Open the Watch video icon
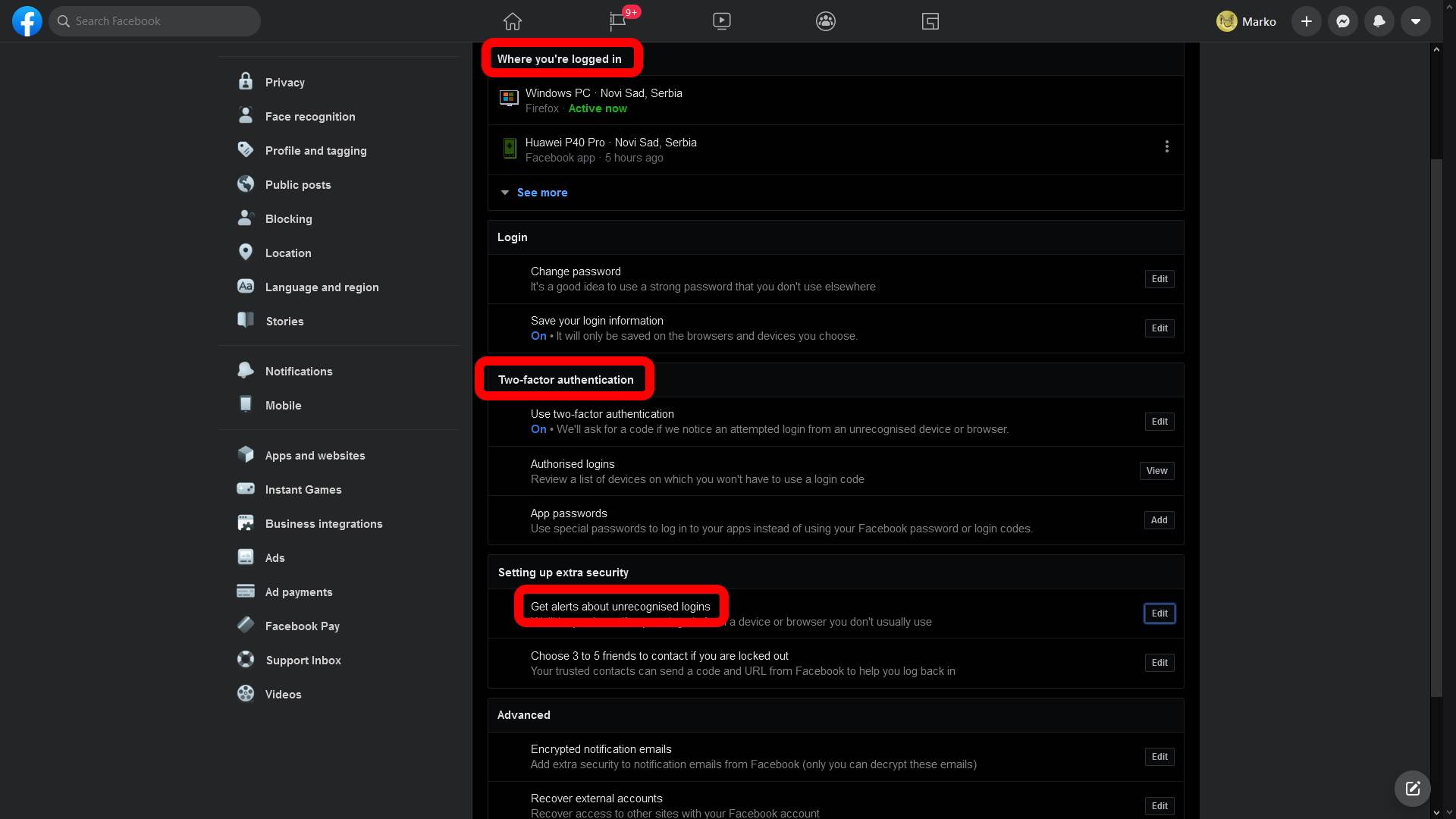The image size is (1456, 819). [722, 21]
